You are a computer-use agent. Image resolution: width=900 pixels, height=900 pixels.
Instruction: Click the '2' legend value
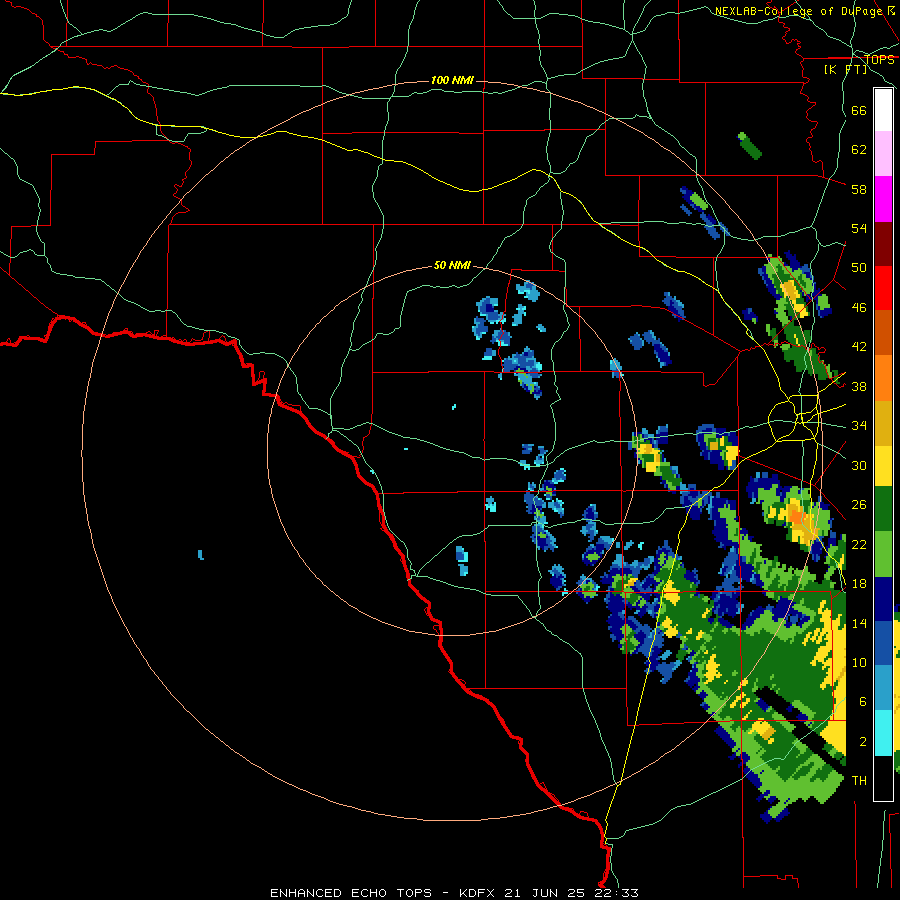pyautogui.click(x=863, y=741)
